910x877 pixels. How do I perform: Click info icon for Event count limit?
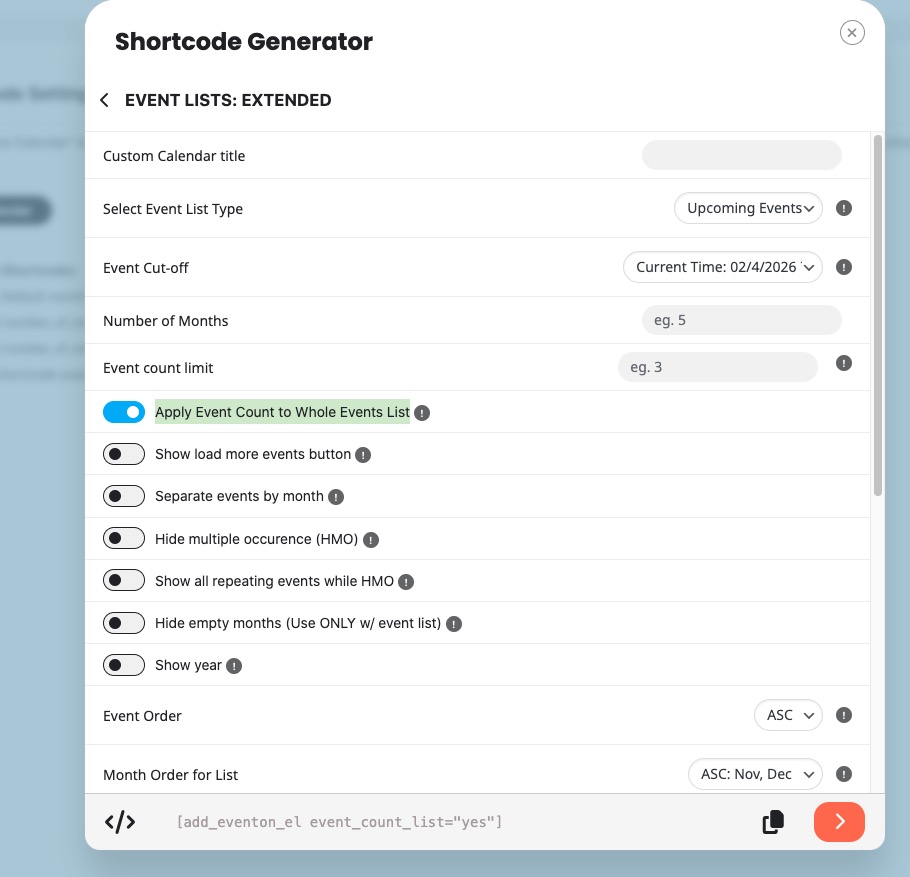(x=844, y=363)
